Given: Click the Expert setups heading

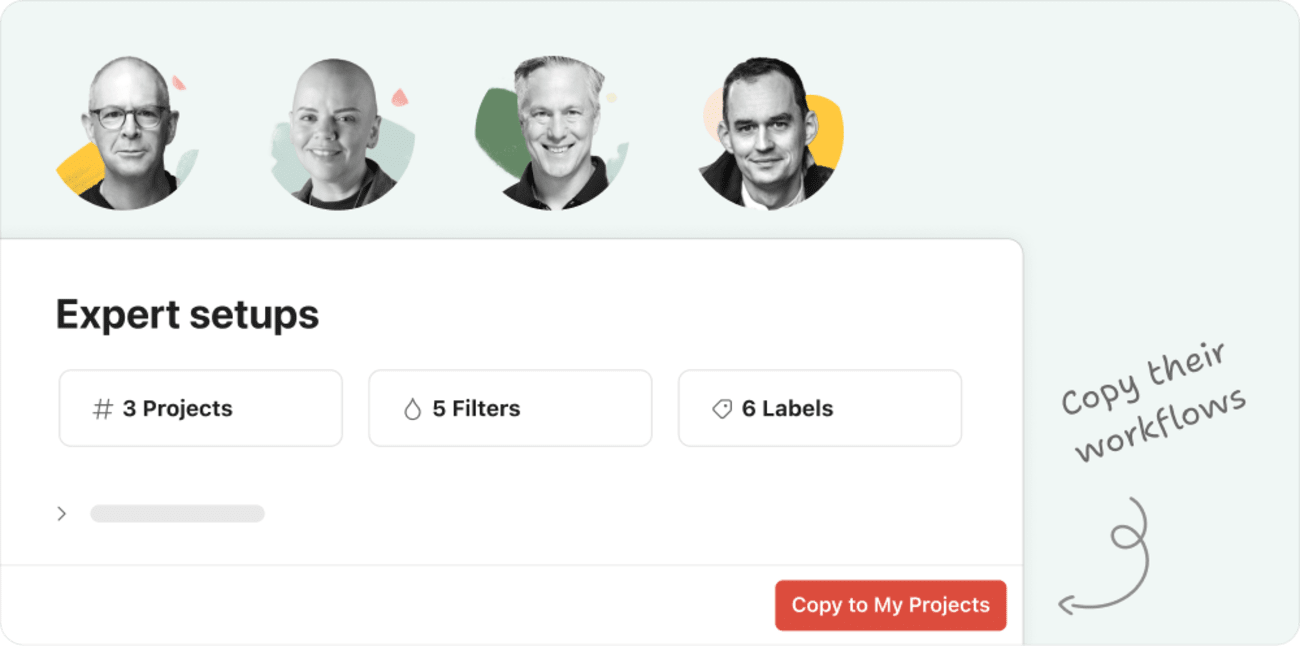Looking at the screenshot, I should (x=187, y=315).
